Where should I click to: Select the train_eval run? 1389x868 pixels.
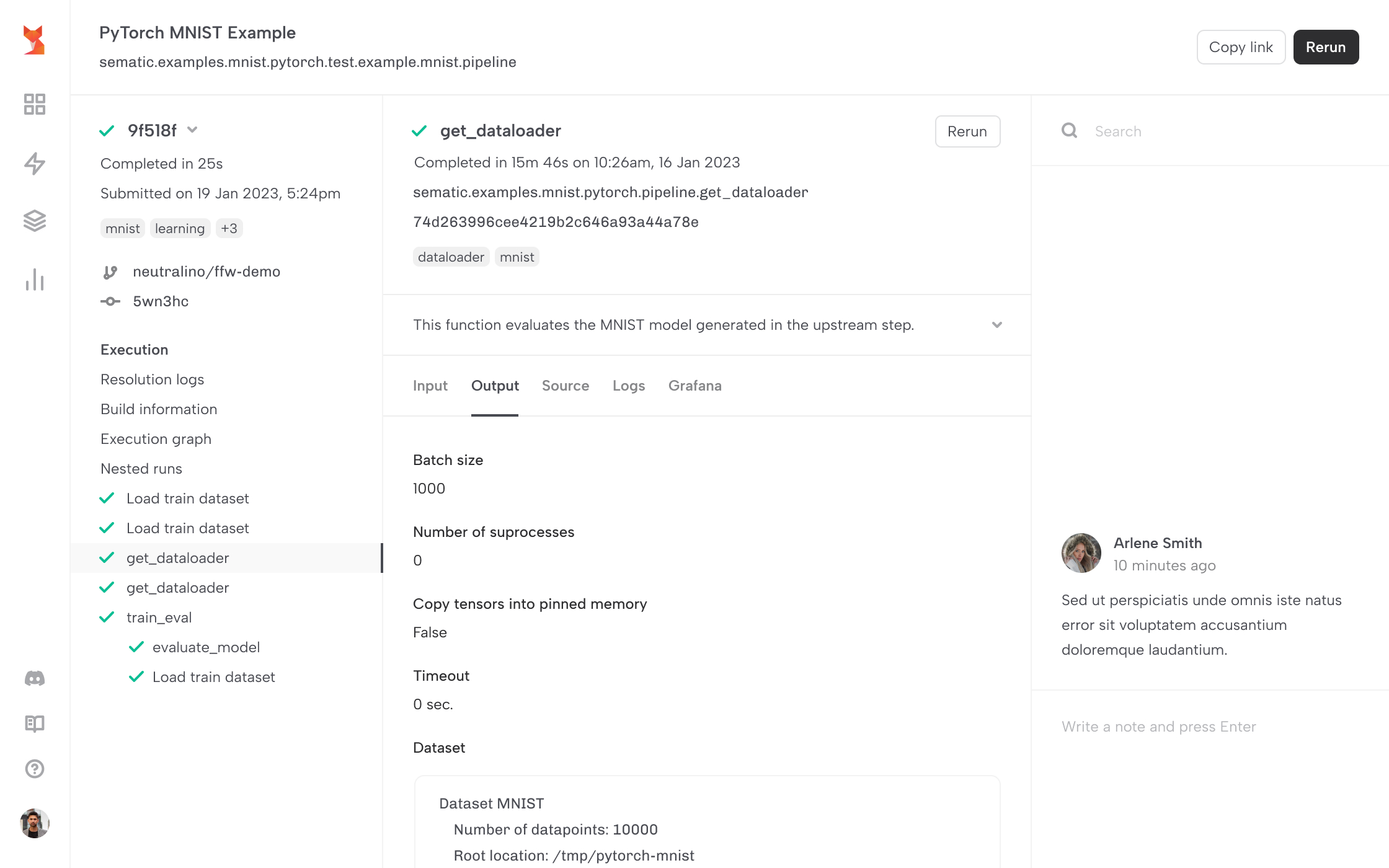click(159, 618)
